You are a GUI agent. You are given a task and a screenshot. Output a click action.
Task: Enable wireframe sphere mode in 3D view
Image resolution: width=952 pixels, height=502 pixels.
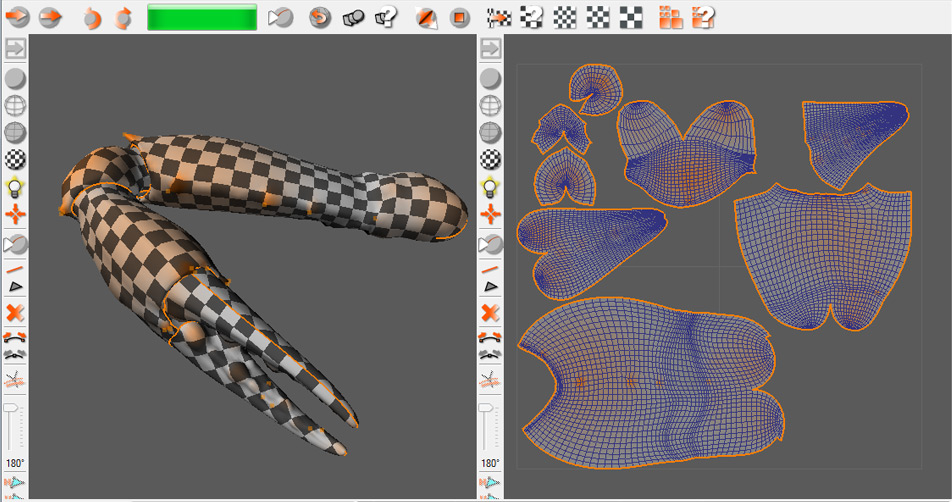click(x=15, y=106)
